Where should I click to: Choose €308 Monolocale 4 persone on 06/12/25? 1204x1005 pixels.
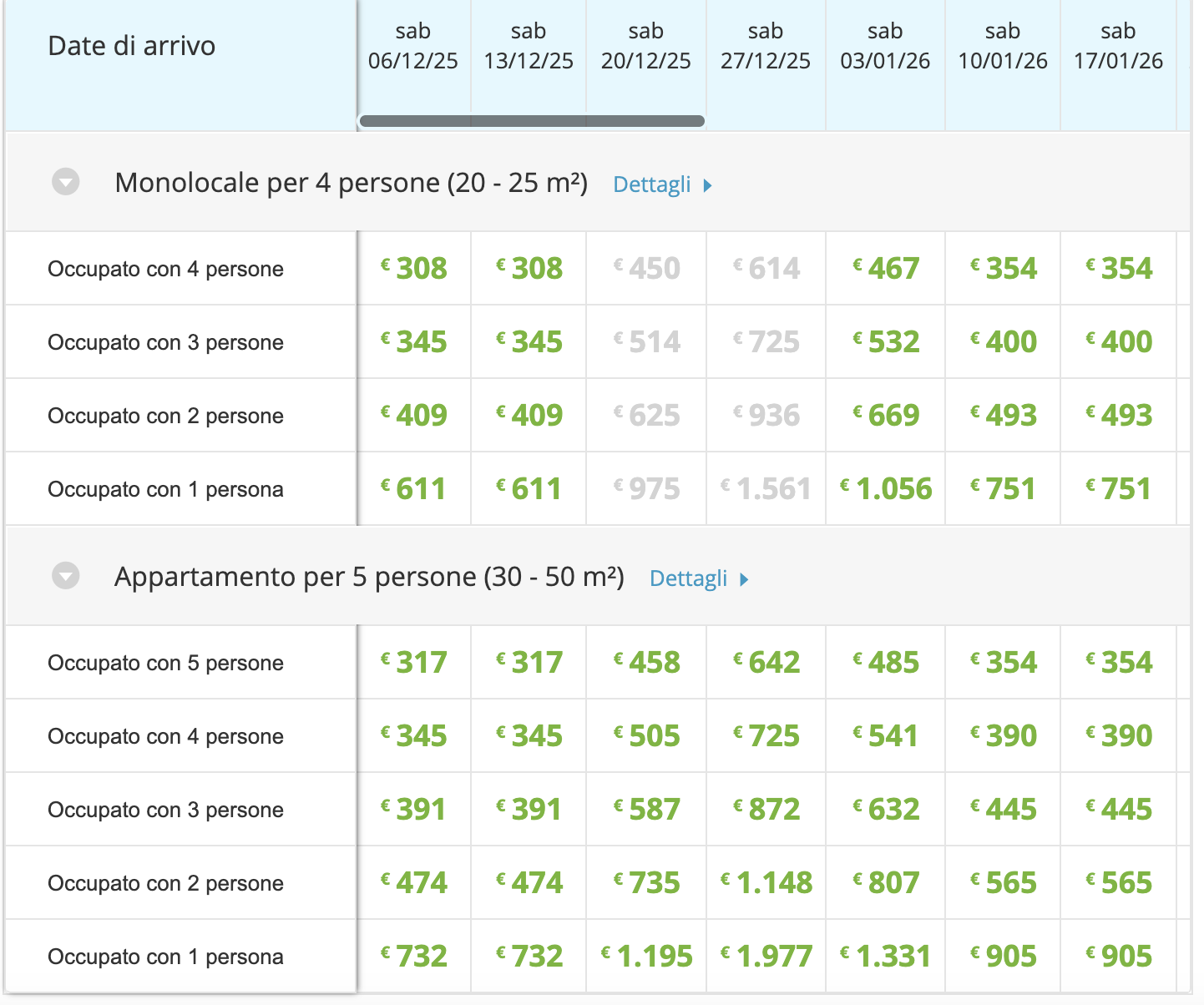pyautogui.click(x=414, y=269)
